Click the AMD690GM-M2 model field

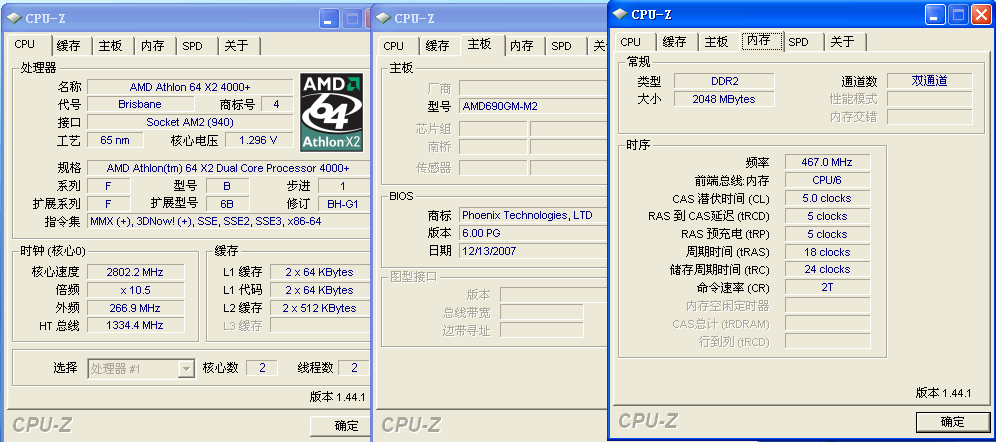coord(532,106)
